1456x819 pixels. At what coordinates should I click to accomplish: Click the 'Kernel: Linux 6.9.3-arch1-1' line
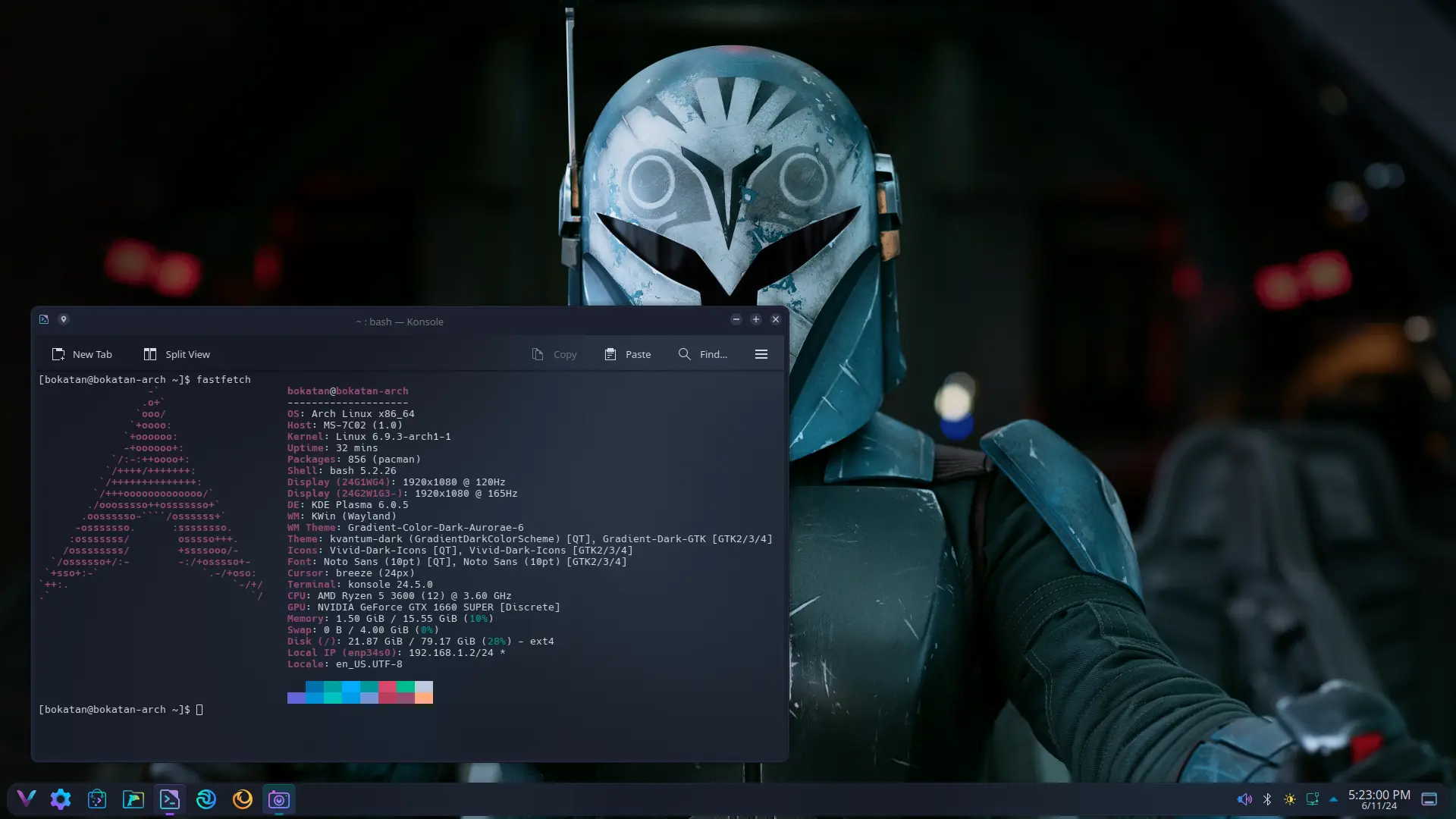coord(369,437)
